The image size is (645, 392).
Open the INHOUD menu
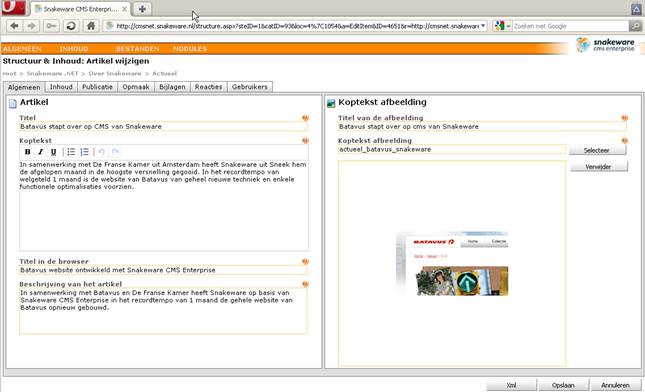click(74, 49)
